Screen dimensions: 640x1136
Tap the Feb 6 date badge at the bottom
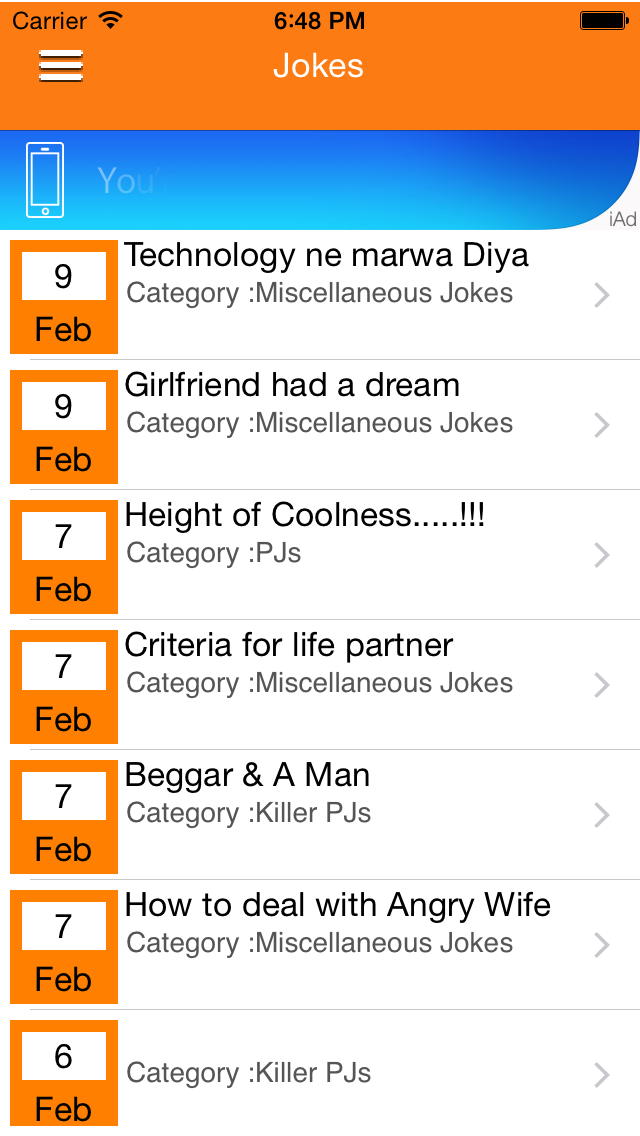[x=63, y=1077]
